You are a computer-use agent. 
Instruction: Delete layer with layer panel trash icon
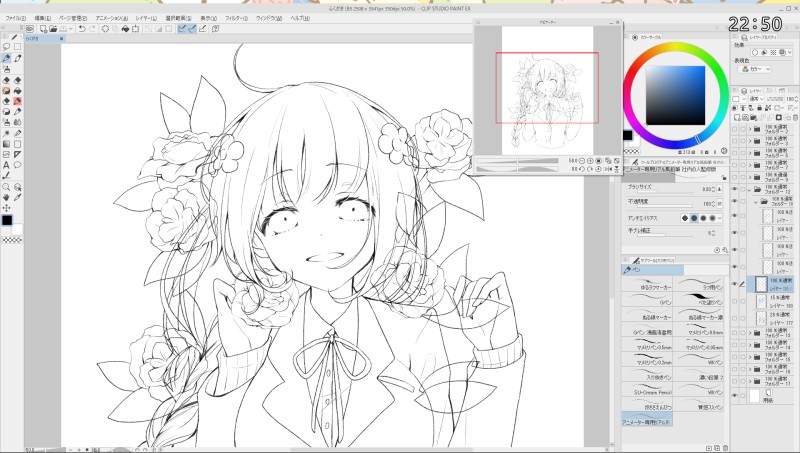(795, 117)
